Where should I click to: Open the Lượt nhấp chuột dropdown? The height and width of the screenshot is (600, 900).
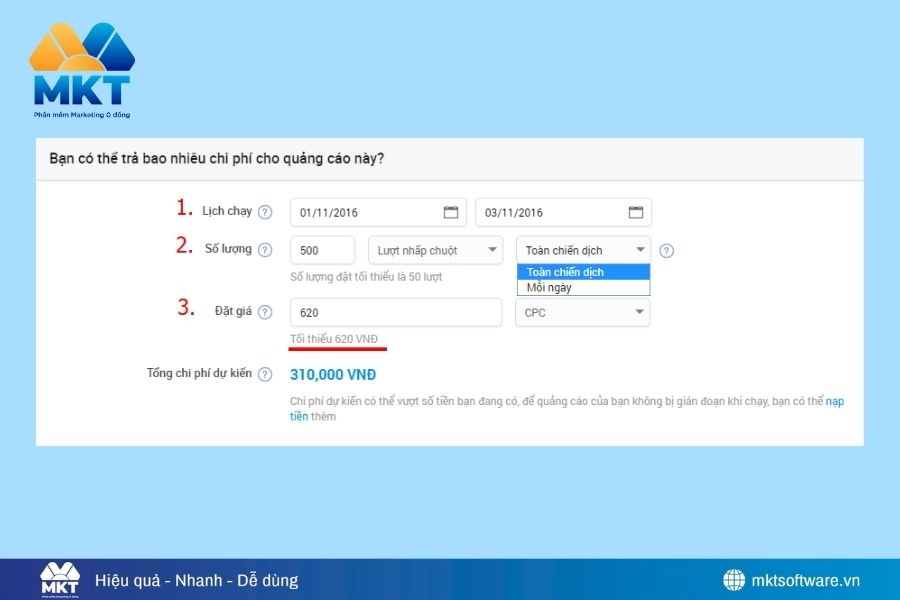(434, 249)
